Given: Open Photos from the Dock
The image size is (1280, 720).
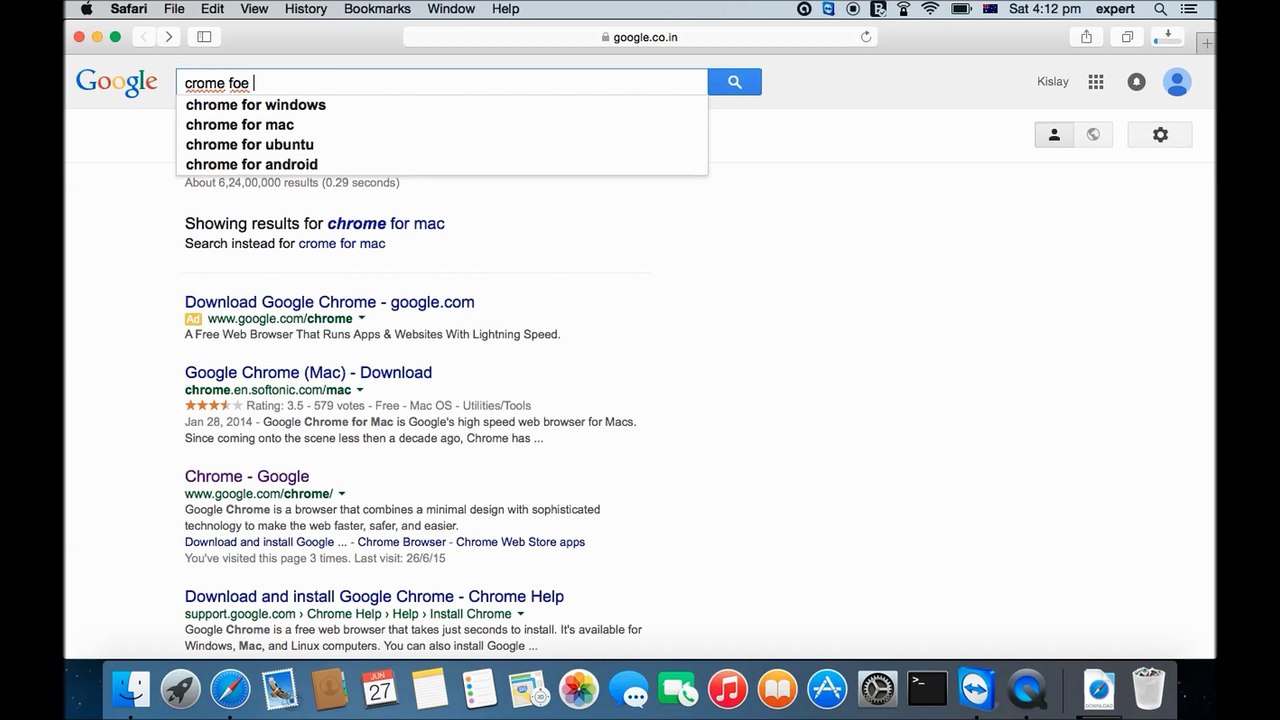Looking at the screenshot, I should [x=578, y=689].
